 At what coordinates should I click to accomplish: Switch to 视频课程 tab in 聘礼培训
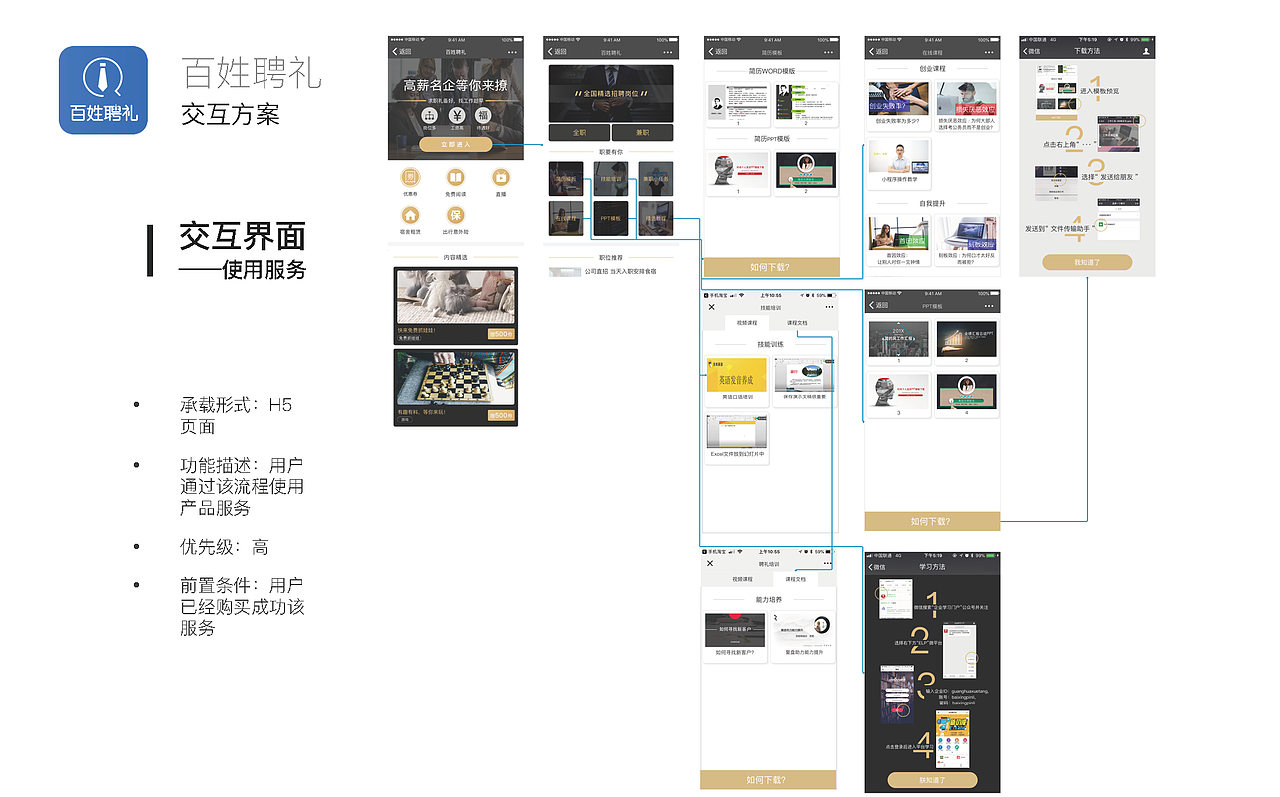(744, 579)
